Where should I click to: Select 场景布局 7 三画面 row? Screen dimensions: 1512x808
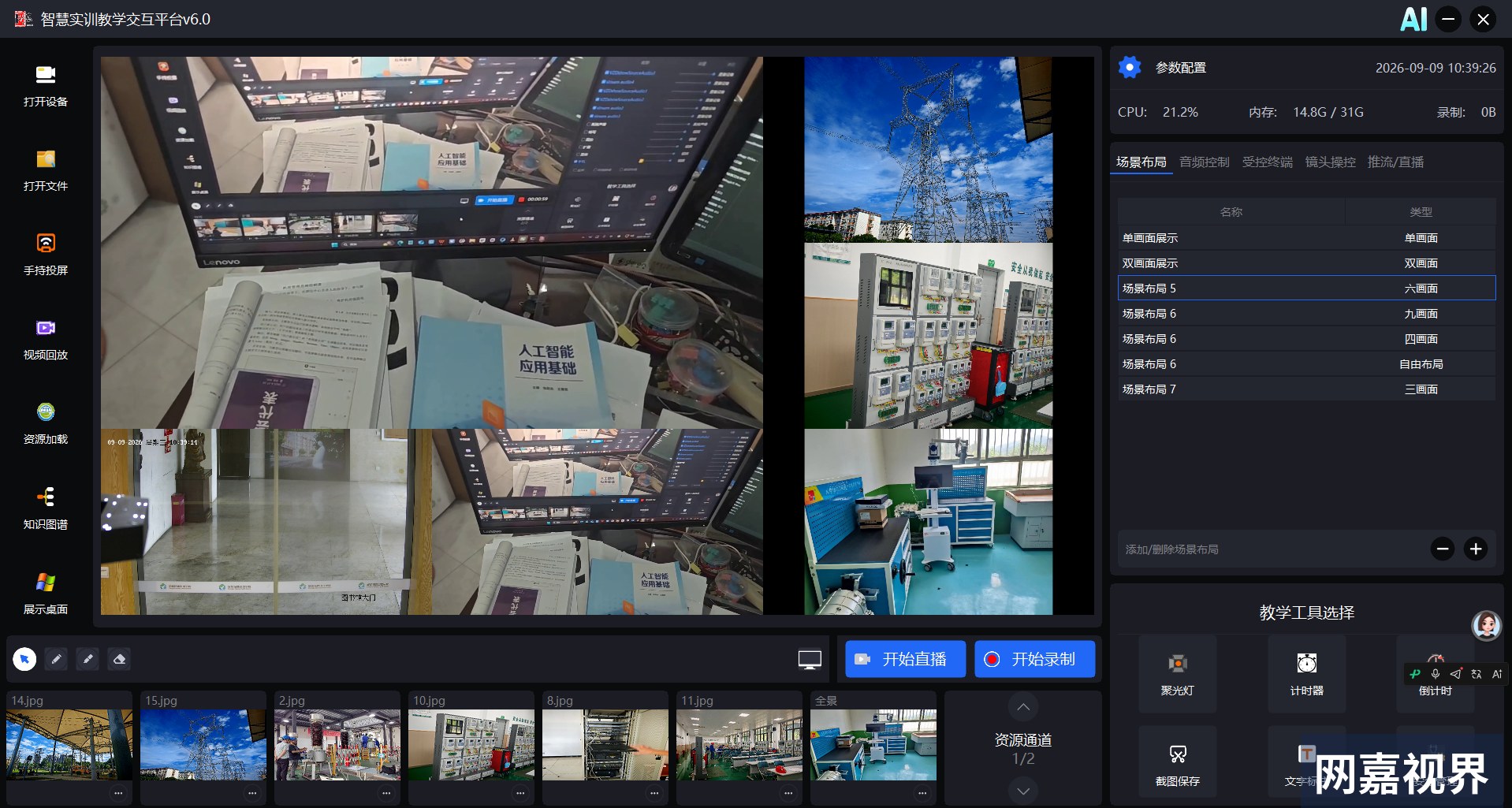coord(1306,389)
